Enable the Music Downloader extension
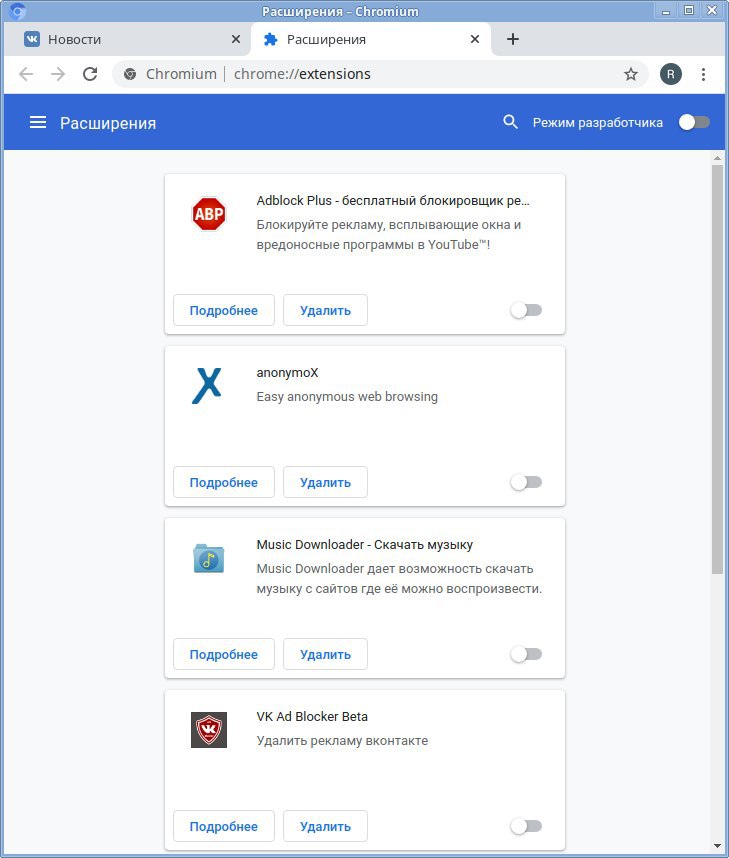The image size is (729, 858). [526, 654]
